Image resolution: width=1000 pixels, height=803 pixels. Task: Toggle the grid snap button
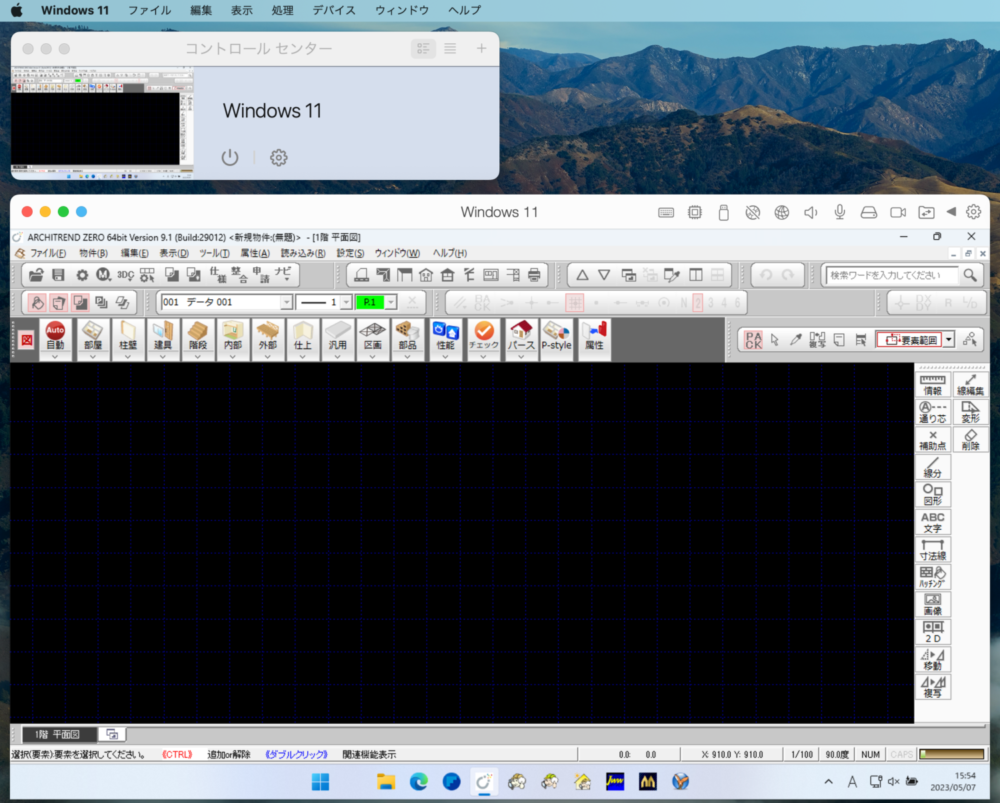[x=575, y=303]
